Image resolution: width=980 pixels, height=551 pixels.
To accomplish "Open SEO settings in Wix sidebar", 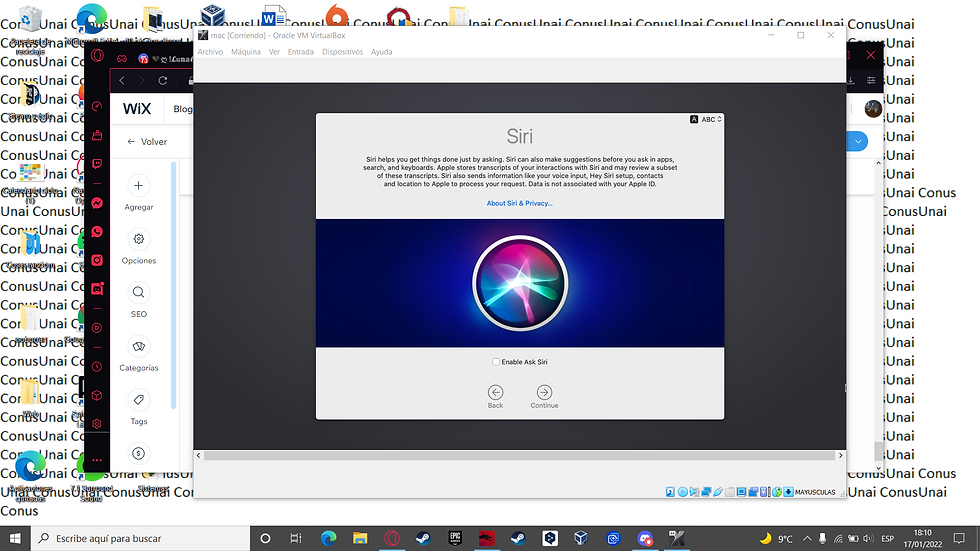I will coord(139,292).
